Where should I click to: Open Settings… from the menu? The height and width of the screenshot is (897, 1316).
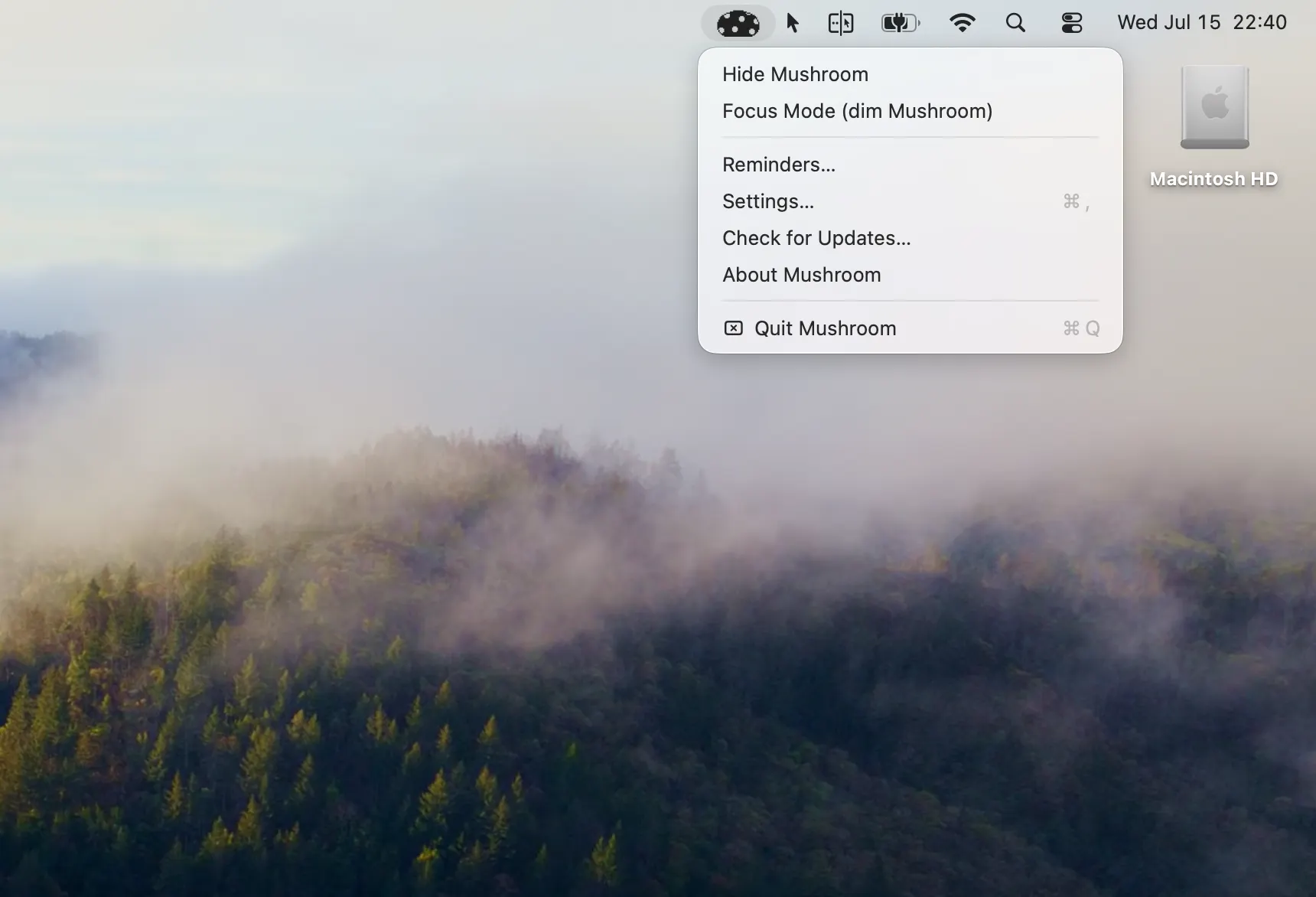910,201
